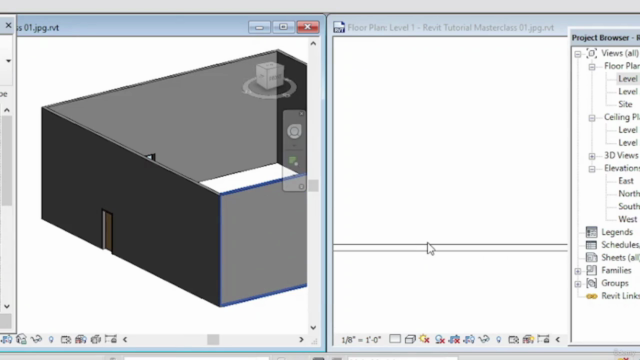Toggle Reveal Hidden Elements bulb in floor plan view
Image resolution: width=640 pixels, height=360 pixels.
click(499, 340)
